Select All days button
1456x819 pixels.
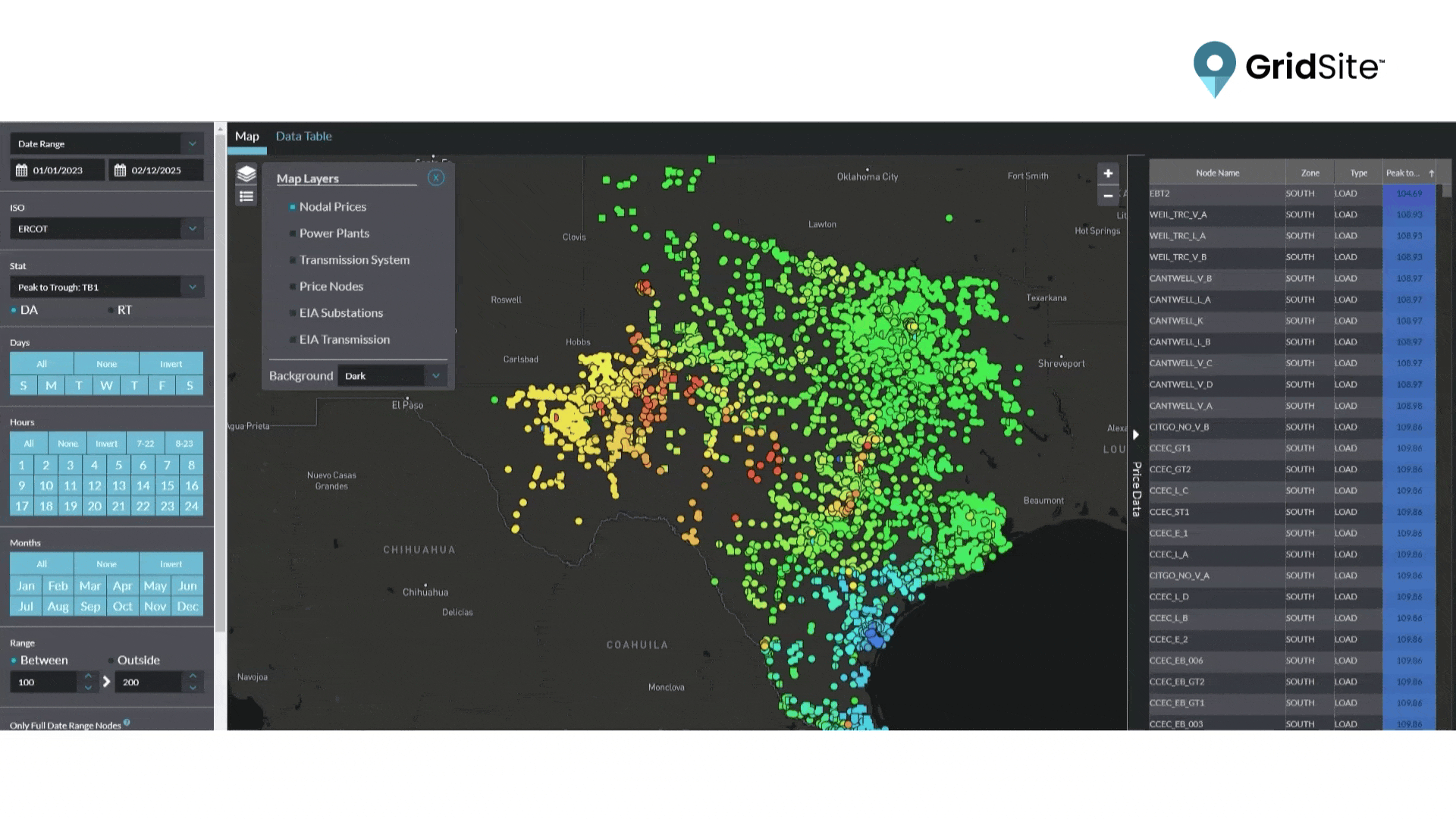[x=42, y=363]
